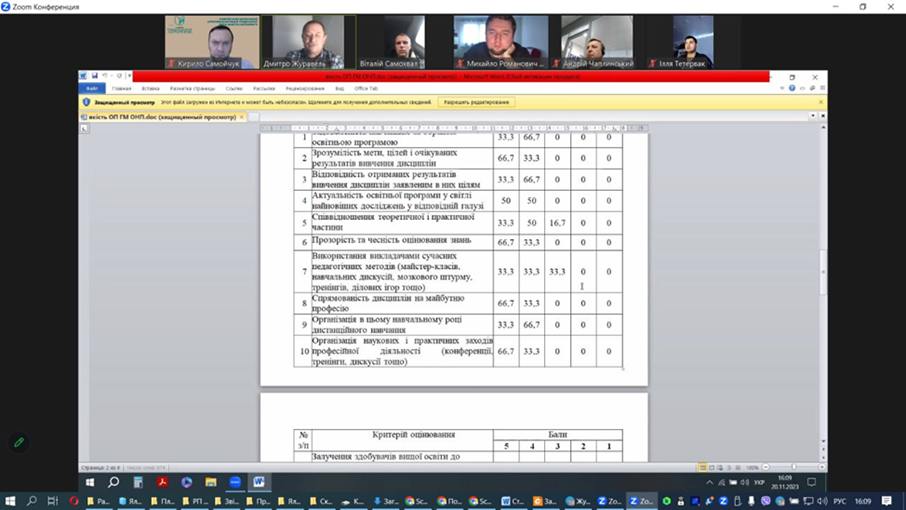
Task: Click Word icon on shared-screen taskbar
Action: coord(259,482)
